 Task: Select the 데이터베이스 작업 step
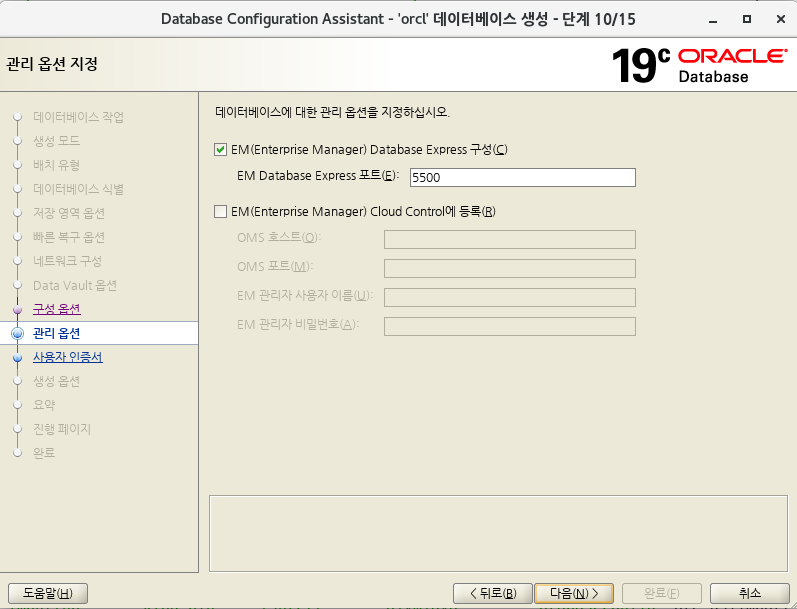(78, 117)
